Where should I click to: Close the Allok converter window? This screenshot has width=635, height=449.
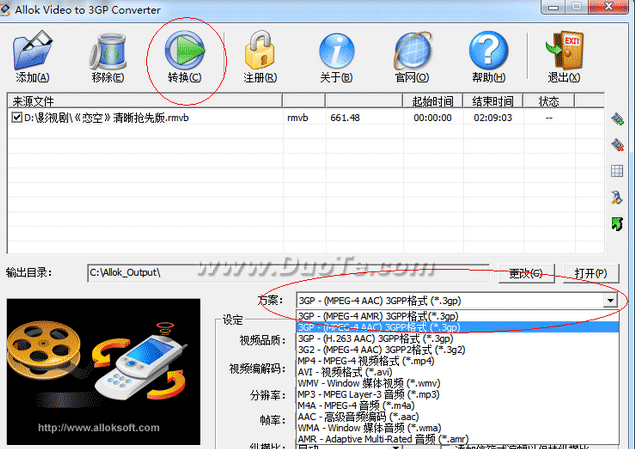click(609, 6)
